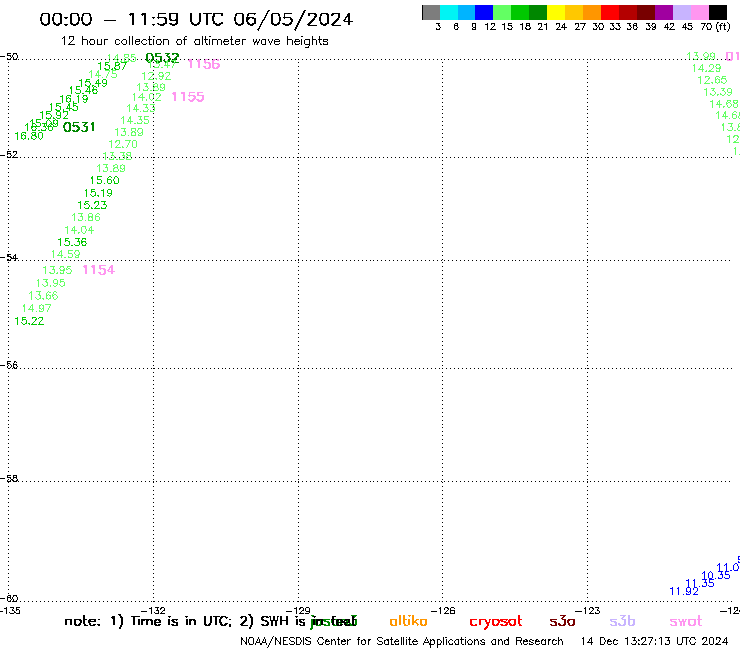This screenshot has height=650, width=740.
Task: Click the wave height value '14.33'
Action: point(141,109)
